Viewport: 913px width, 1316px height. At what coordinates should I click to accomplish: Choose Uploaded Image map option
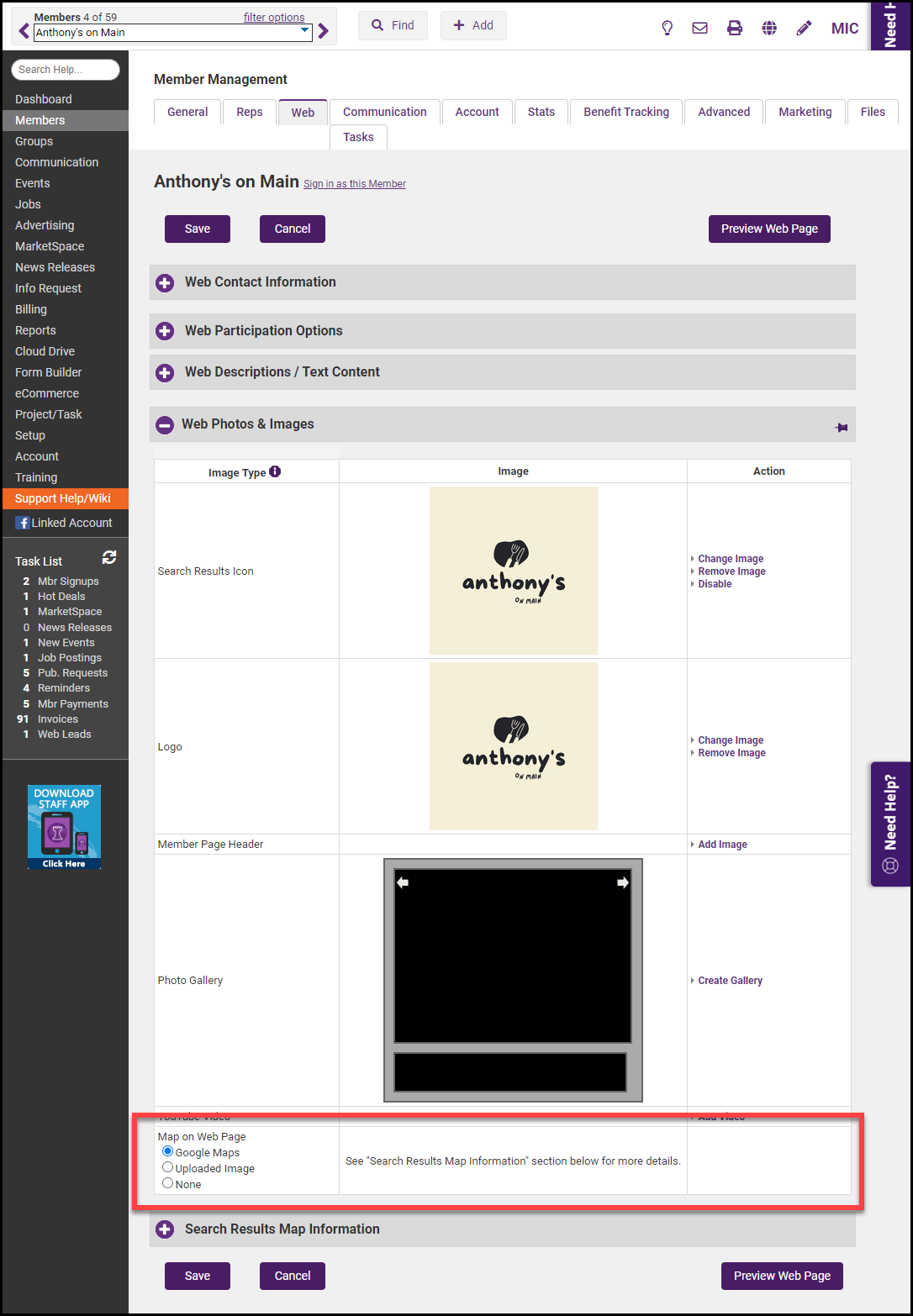point(168,1167)
